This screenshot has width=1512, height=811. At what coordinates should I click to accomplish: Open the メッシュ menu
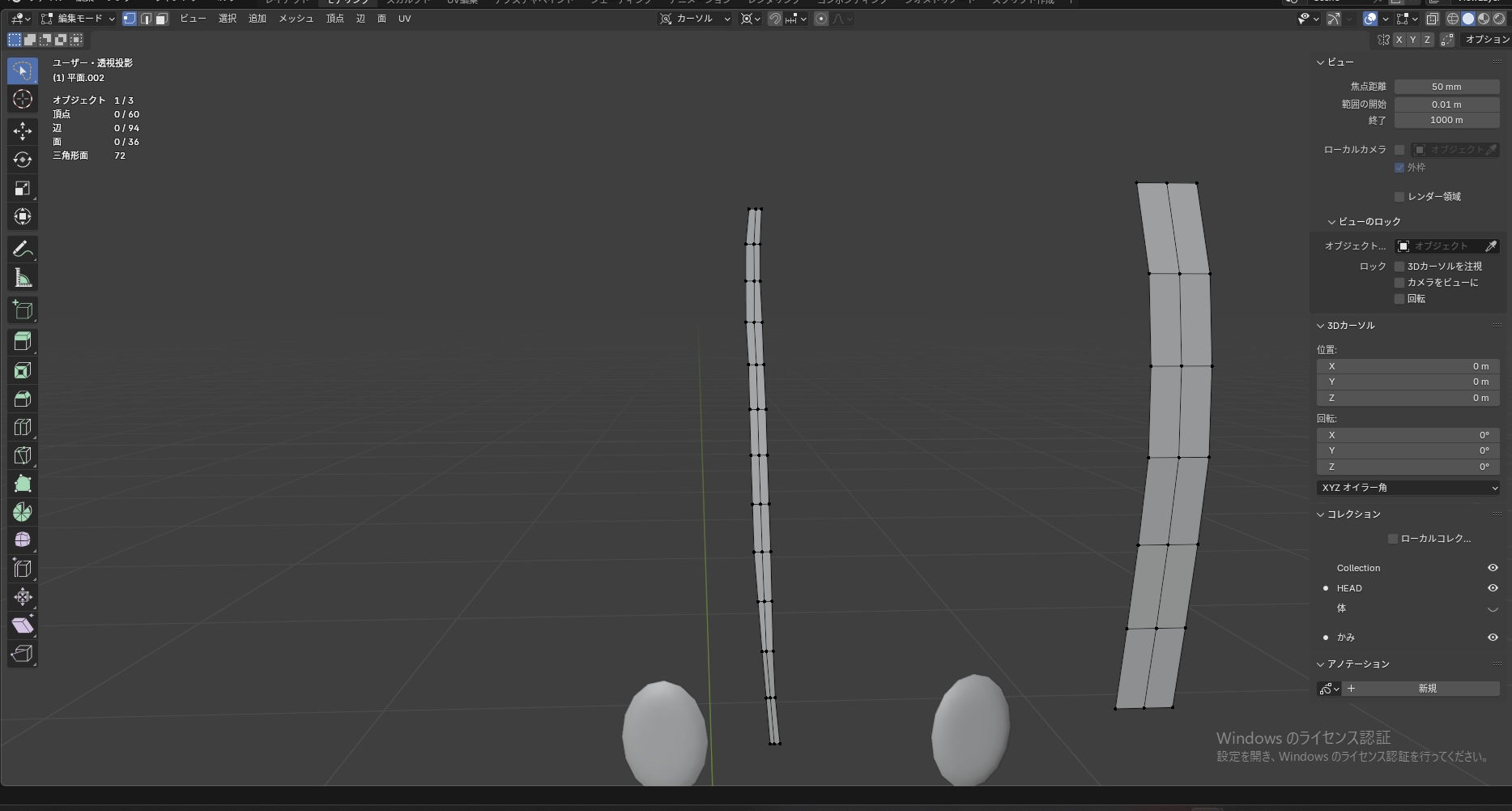click(296, 19)
